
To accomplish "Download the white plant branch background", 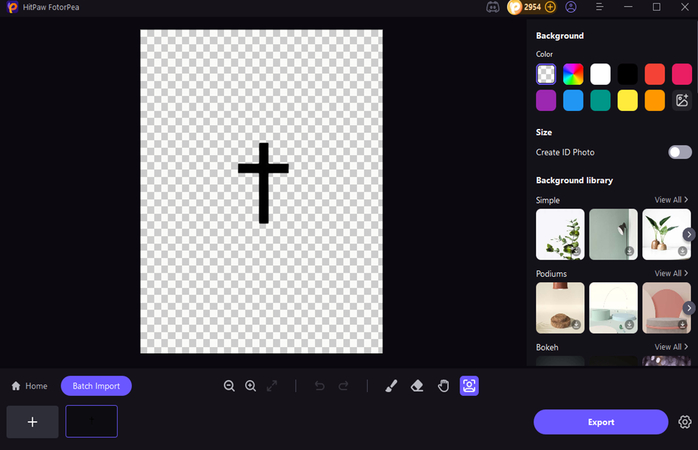I will 576,251.
